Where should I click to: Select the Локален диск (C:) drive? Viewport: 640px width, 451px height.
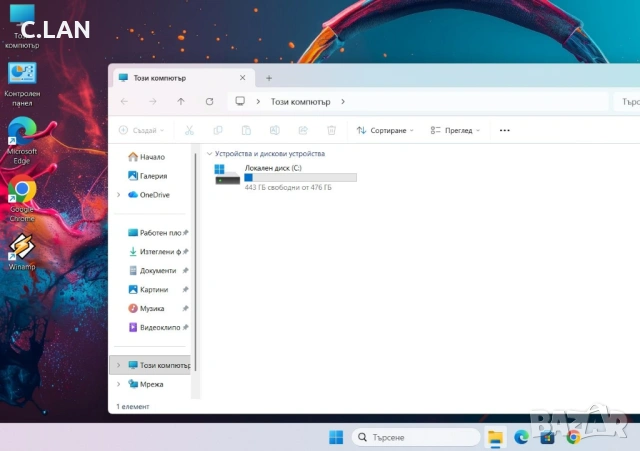(x=285, y=177)
